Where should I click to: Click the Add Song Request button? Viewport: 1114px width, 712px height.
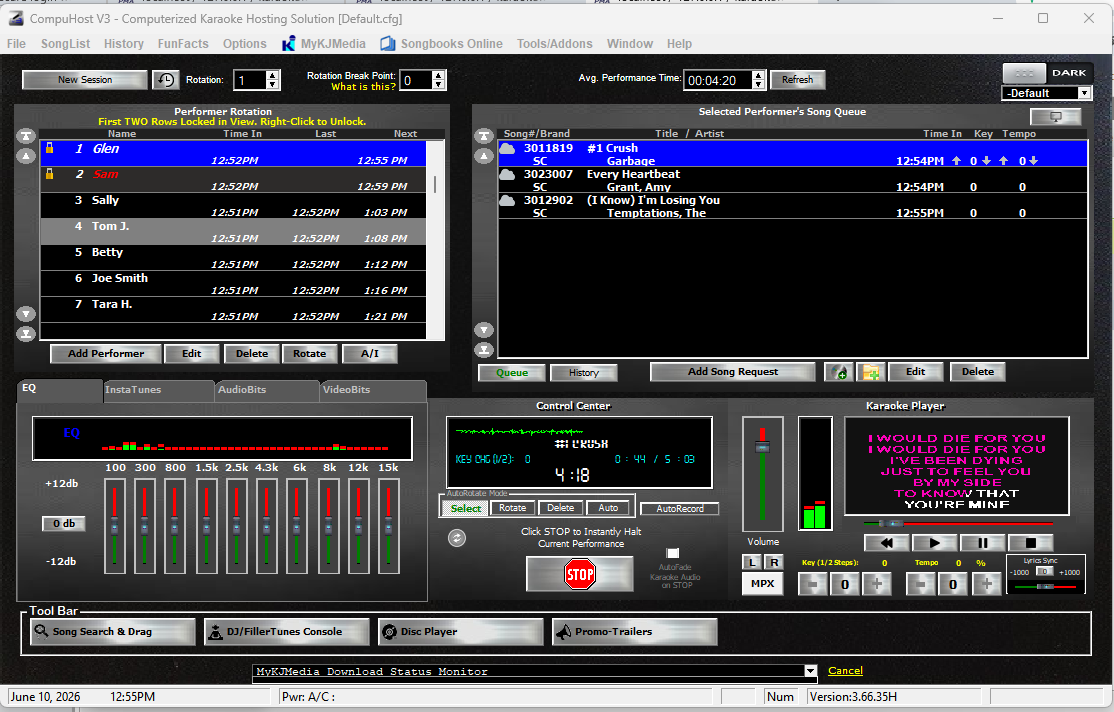click(x=732, y=372)
